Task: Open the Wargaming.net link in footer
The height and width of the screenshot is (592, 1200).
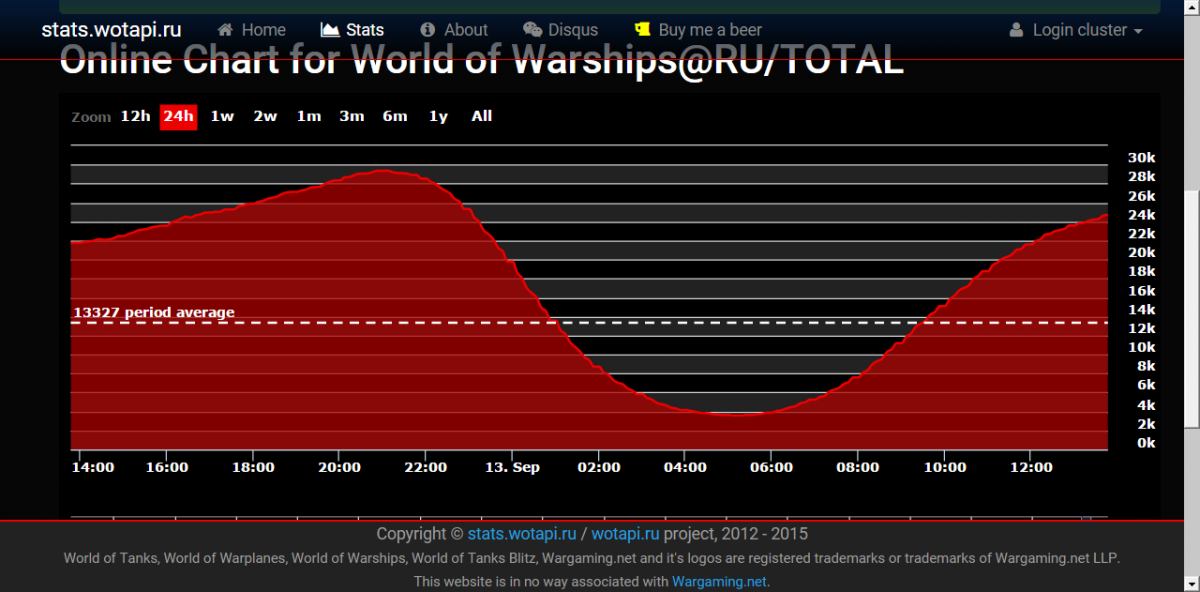Action: point(719,581)
